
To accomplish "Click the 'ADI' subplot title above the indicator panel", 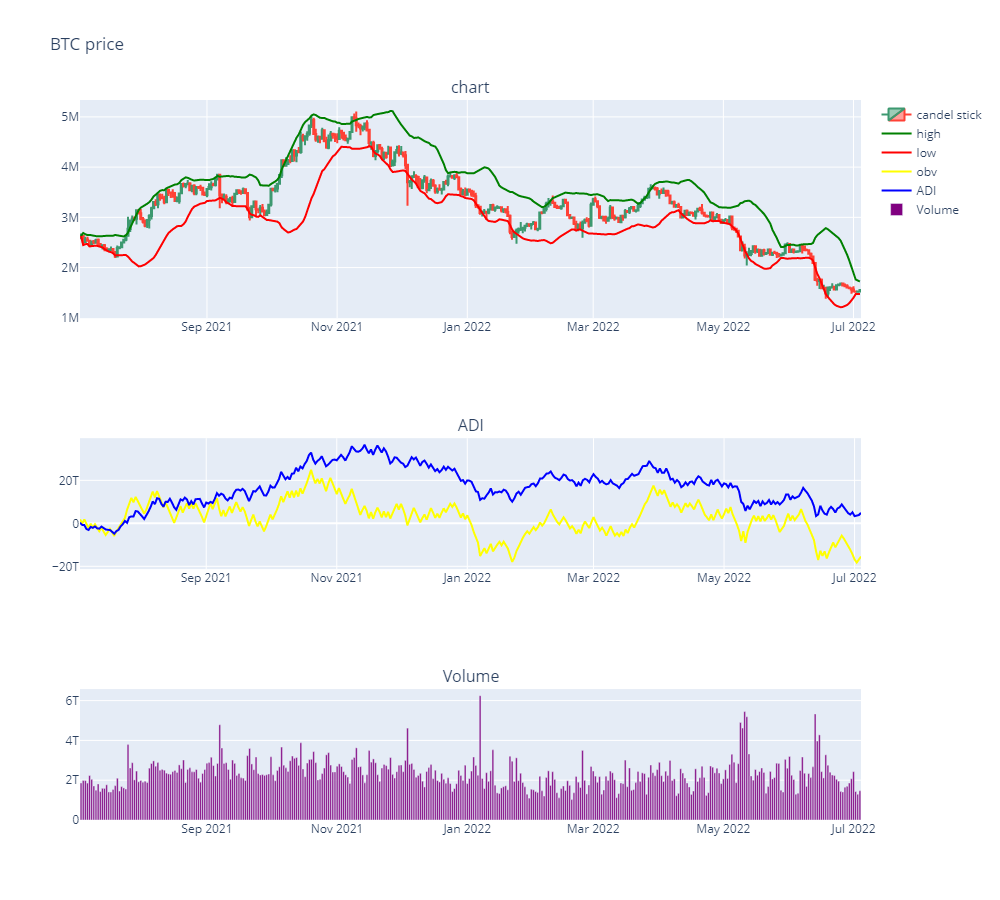I will 470,426.
